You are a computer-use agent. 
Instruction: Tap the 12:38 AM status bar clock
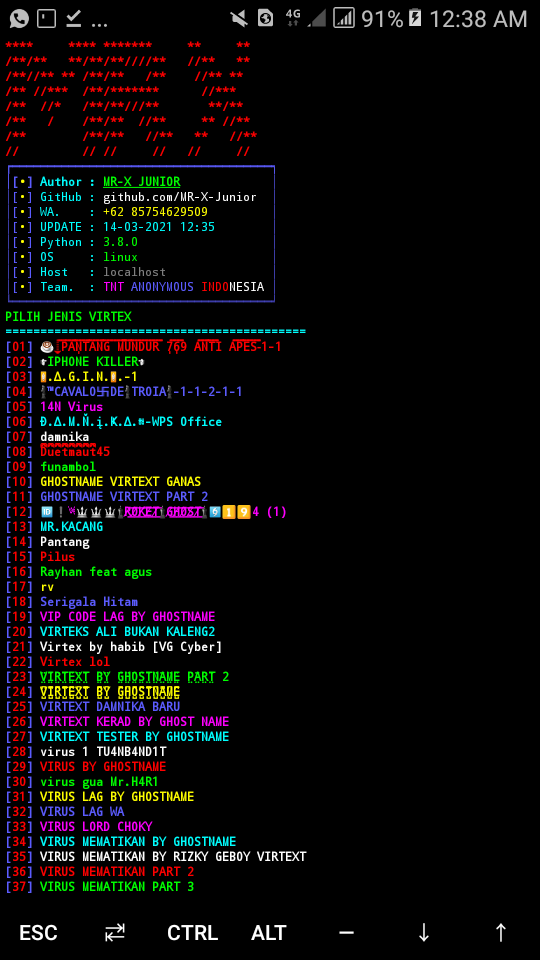pyautogui.click(x=478, y=19)
